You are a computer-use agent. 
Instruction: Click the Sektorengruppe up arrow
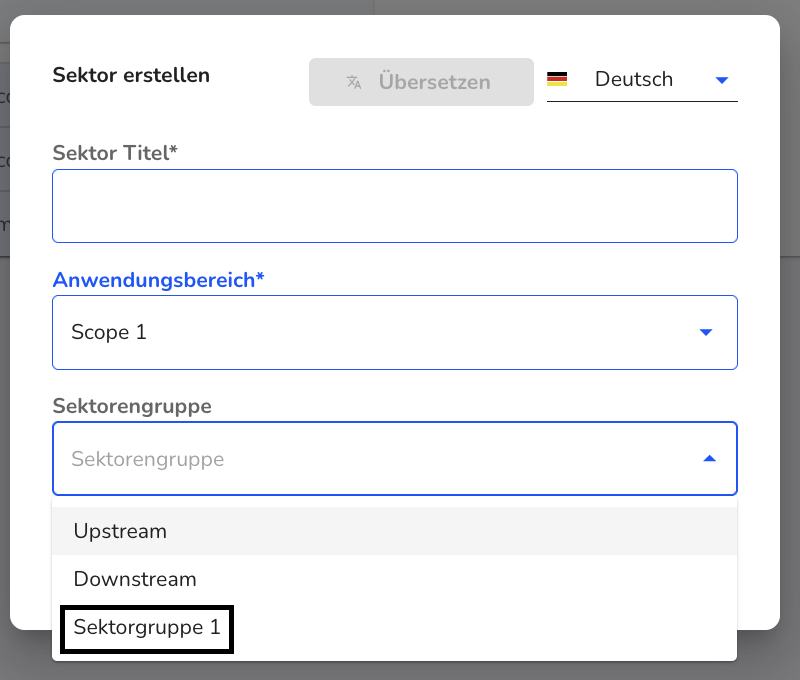[x=709, y=459]
